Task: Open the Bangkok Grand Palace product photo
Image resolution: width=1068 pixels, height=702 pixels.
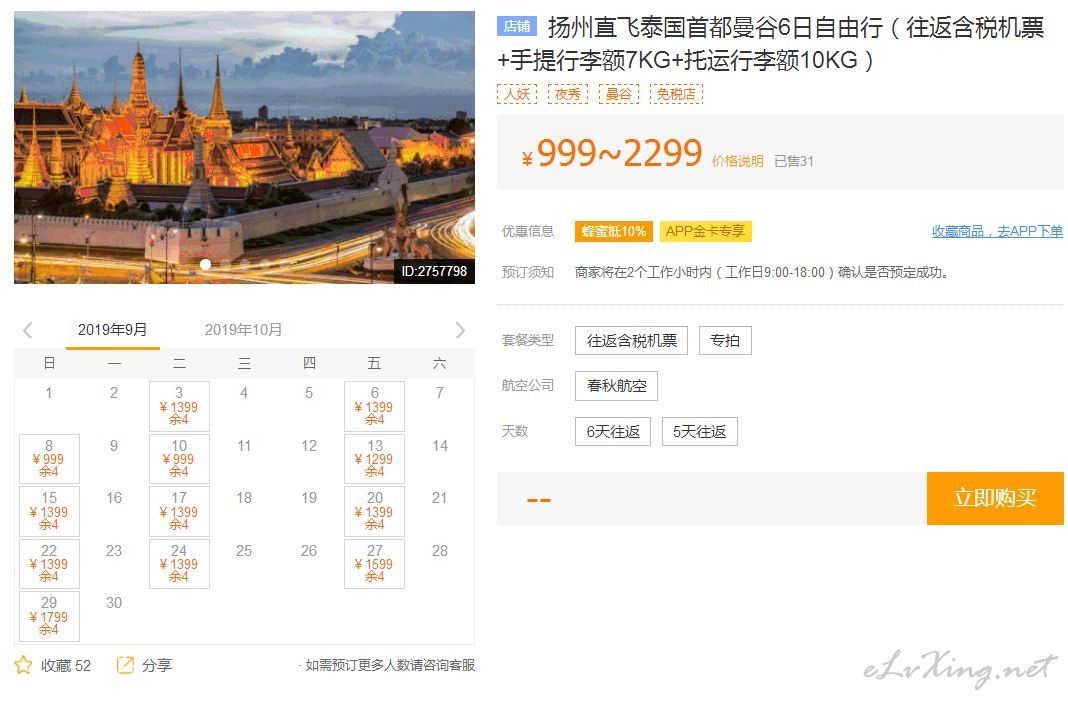Action: [245, 147]
